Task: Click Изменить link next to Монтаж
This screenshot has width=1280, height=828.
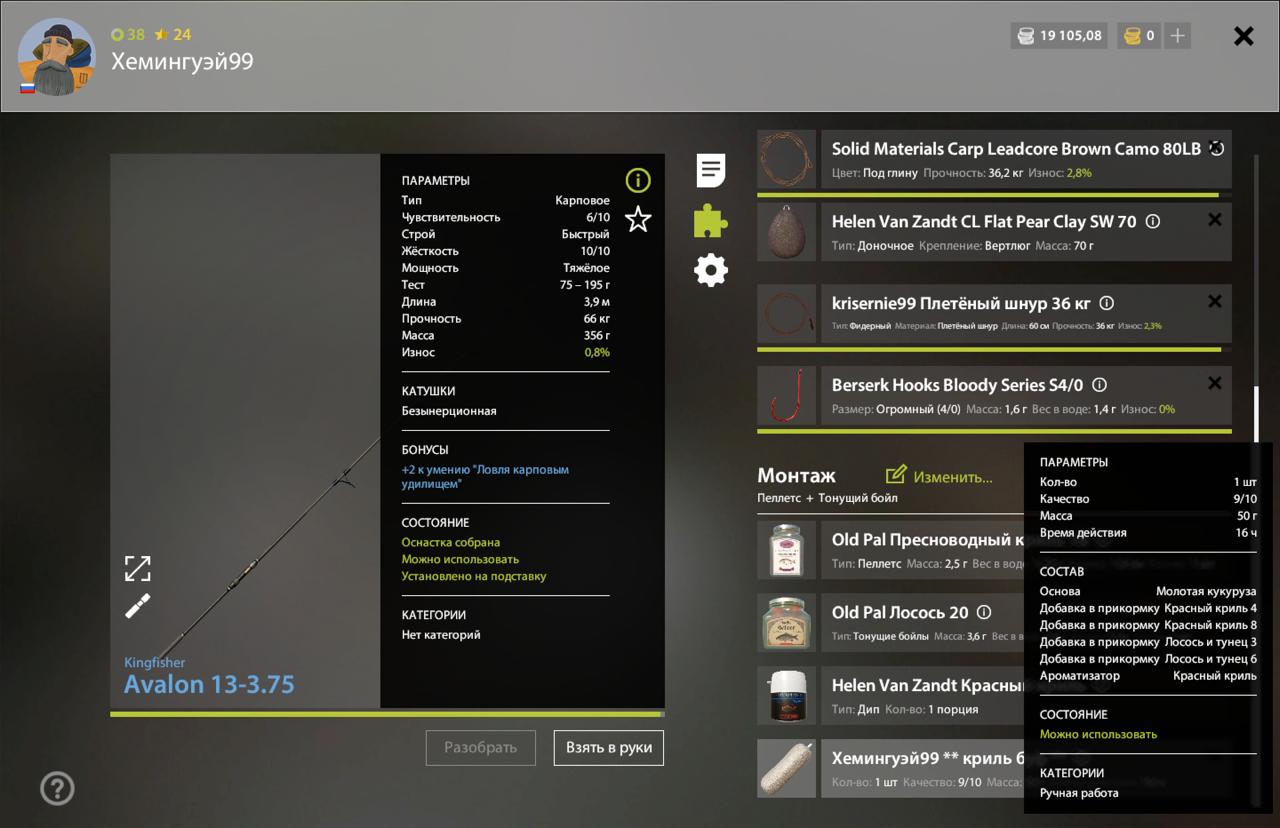Action: pos(939,477)
